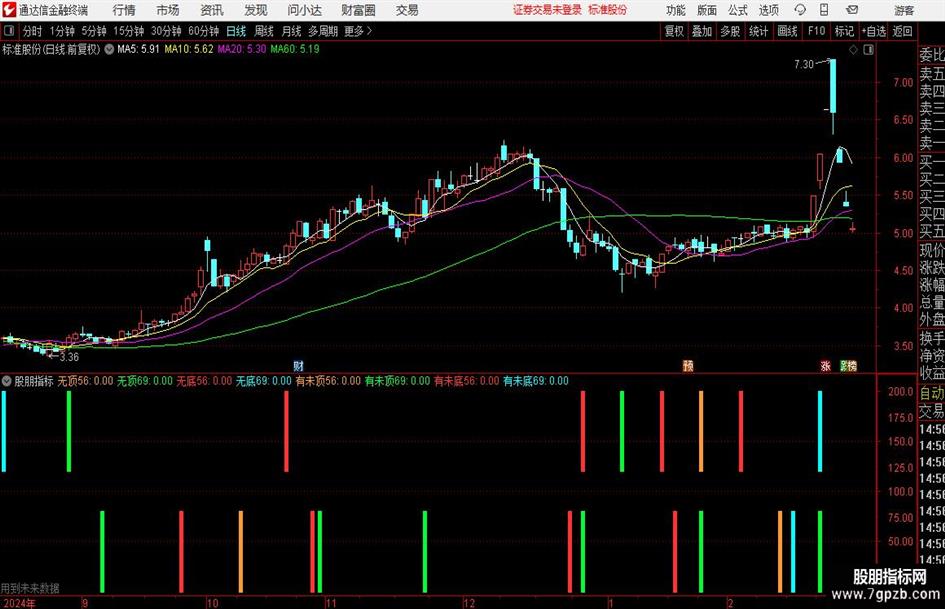Viewport: 945px width, 609px height.
Task: Click the 复权 toolbar button
Action: click(x=674, y=31)
